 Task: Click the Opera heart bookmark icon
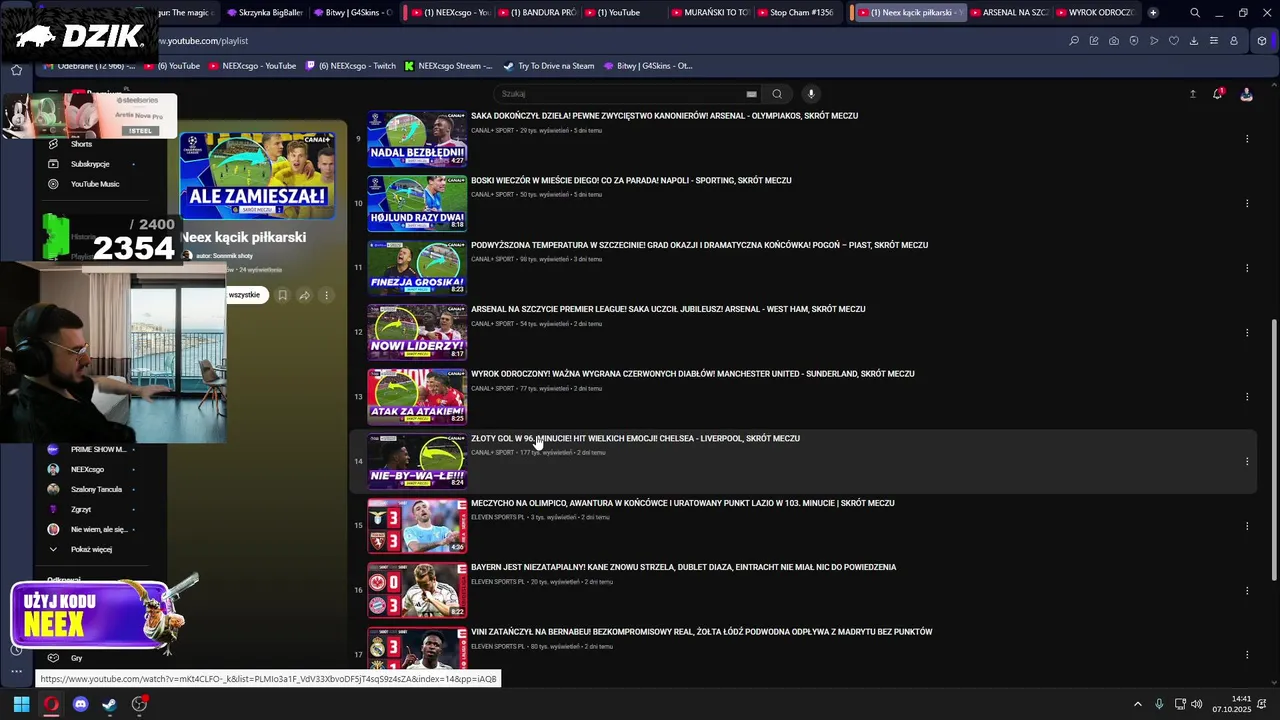pyautogui.click(x=1174, y=41)
